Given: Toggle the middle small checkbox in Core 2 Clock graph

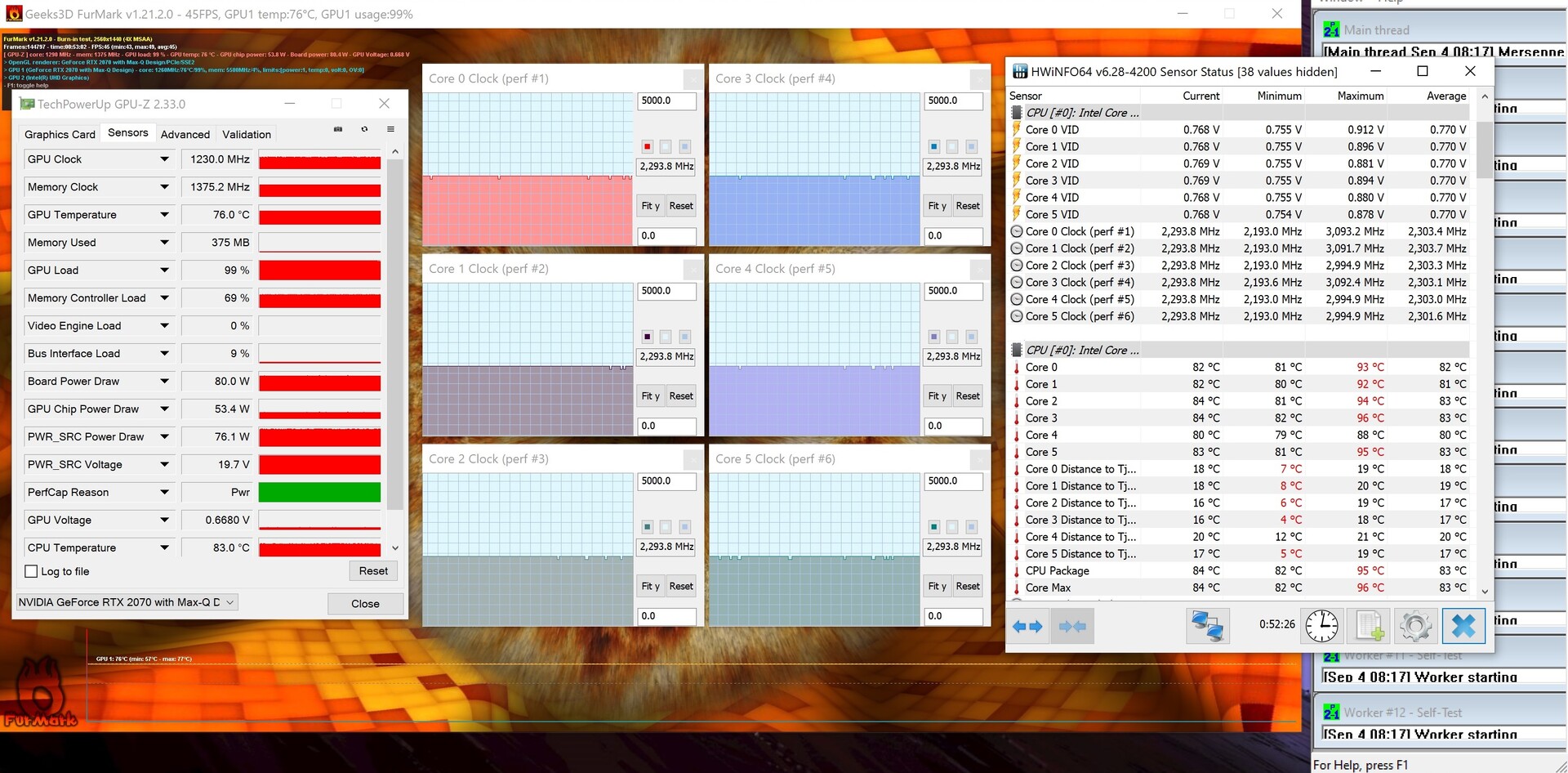Looking at the screenshot, I should click(666, 527).
